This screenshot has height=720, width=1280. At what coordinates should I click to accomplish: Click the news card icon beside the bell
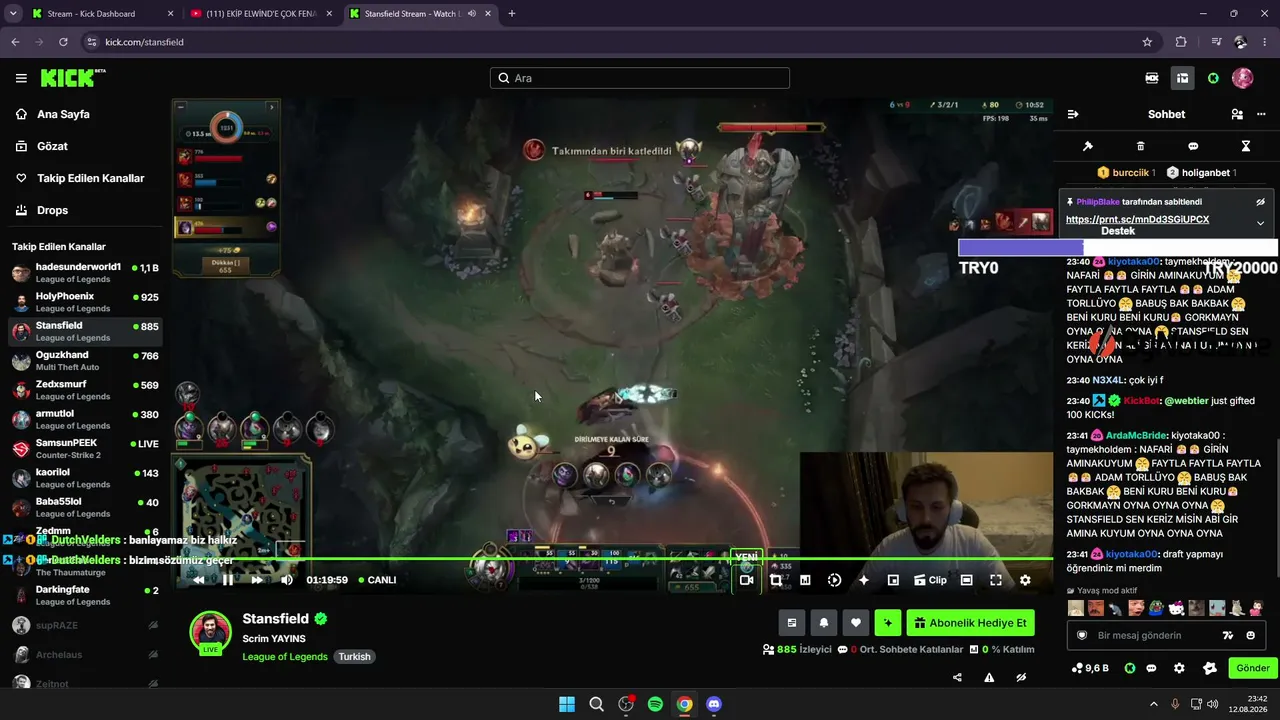792,623
